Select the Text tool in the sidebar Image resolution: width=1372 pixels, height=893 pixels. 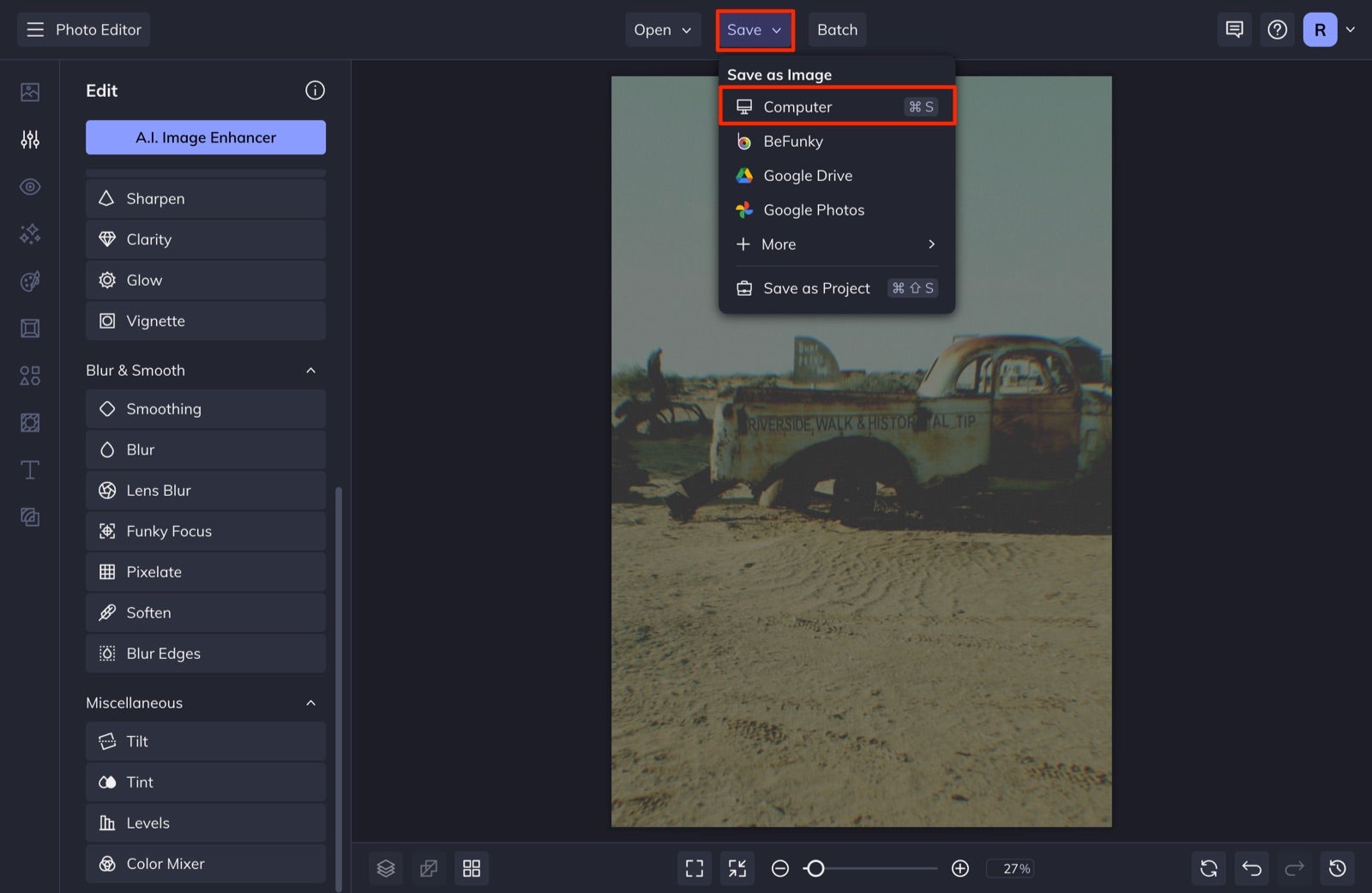click(29, 469)
